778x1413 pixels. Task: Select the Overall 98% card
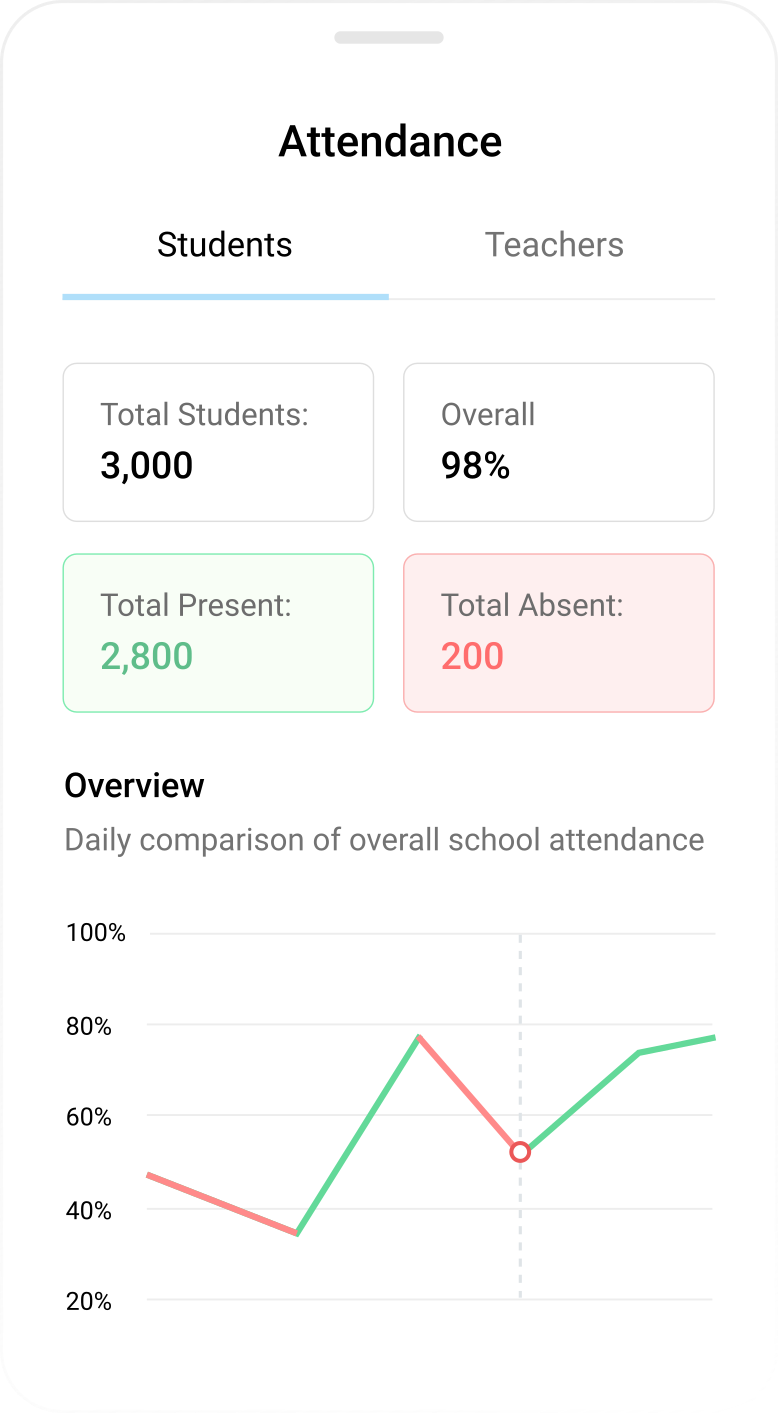pos(558,442)
